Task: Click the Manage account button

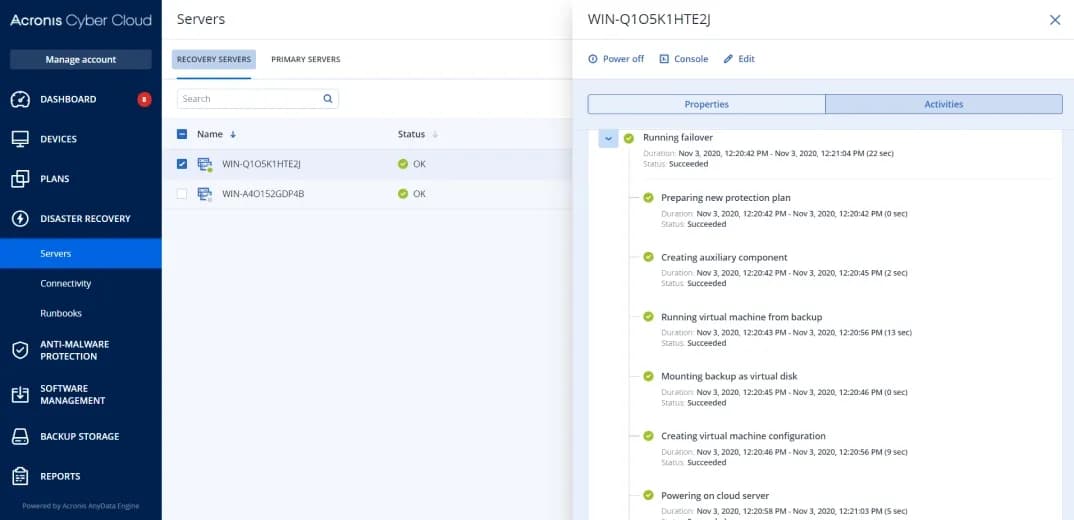Action: click(x=81, y=60)
